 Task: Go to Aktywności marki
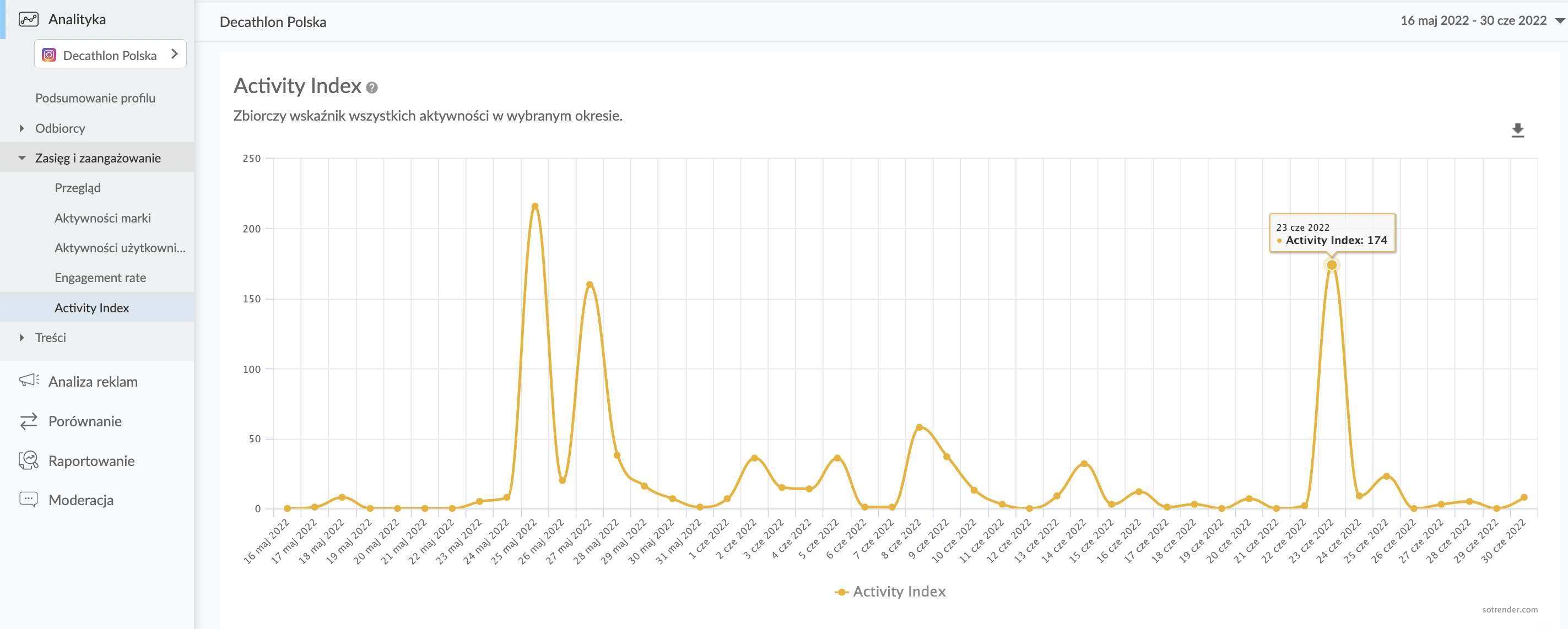point(102,218)
